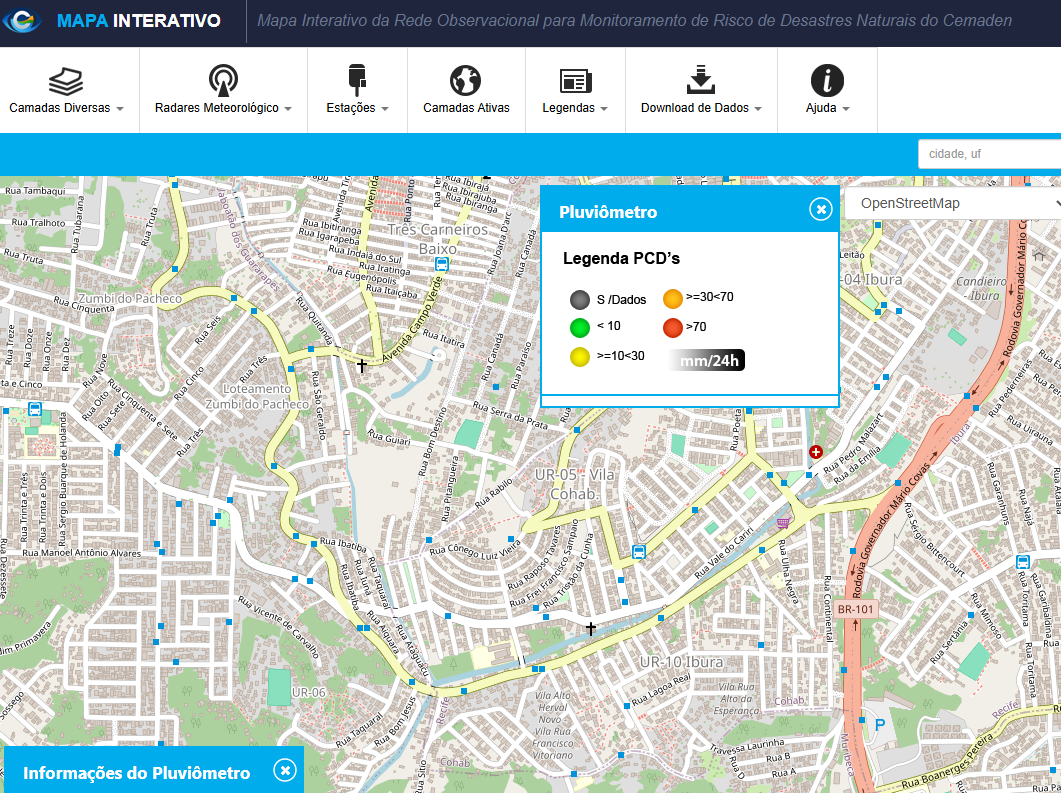Click the orange >=30<70 legend swatch
The height and width of the screenshot is (793, 1061).
pyautogui.click(x=673, y=298)
